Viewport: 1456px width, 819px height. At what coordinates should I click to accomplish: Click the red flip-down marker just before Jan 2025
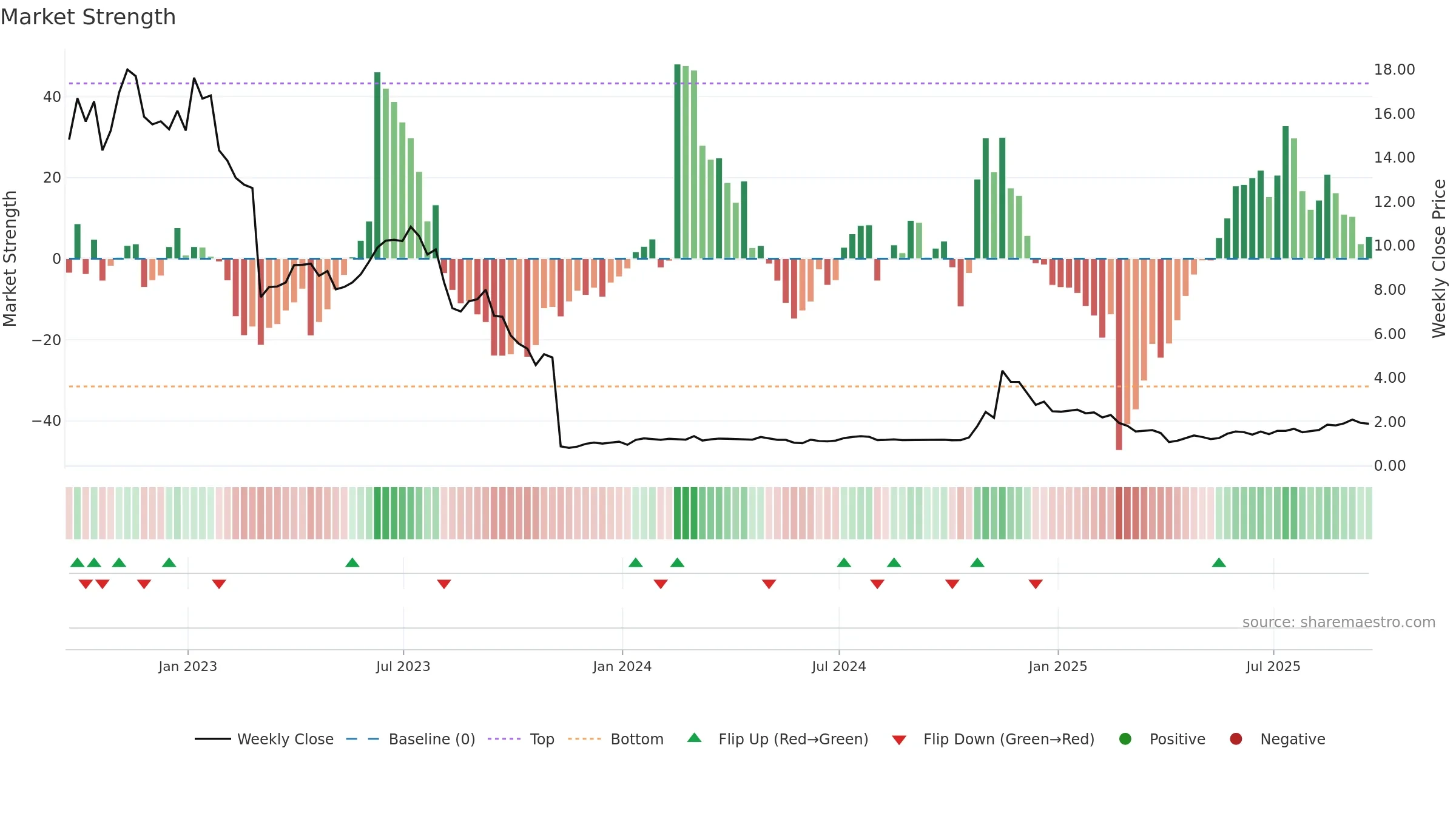(x=1036, y=584)
